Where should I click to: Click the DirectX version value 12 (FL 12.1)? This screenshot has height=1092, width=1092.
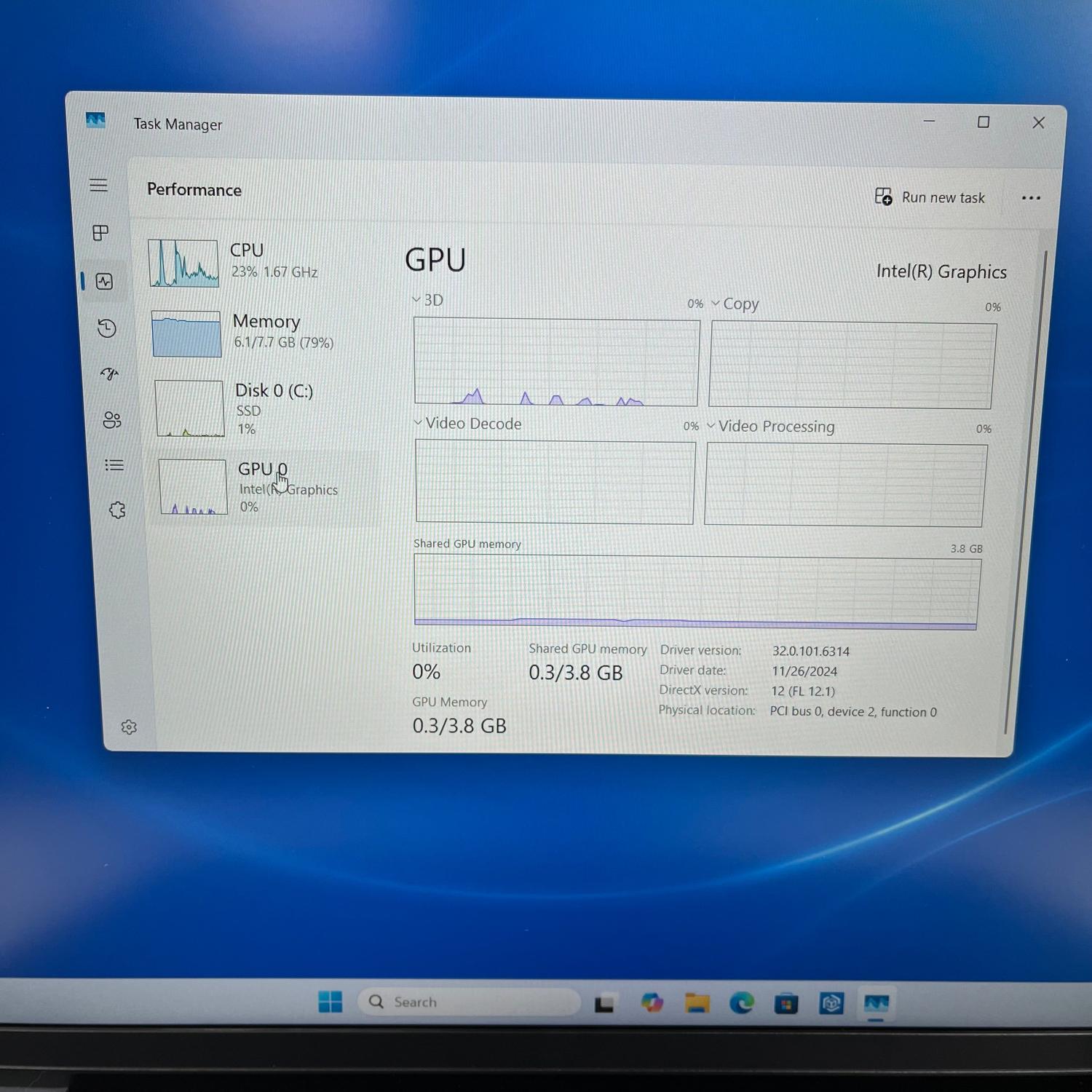[x=803, y=691]
